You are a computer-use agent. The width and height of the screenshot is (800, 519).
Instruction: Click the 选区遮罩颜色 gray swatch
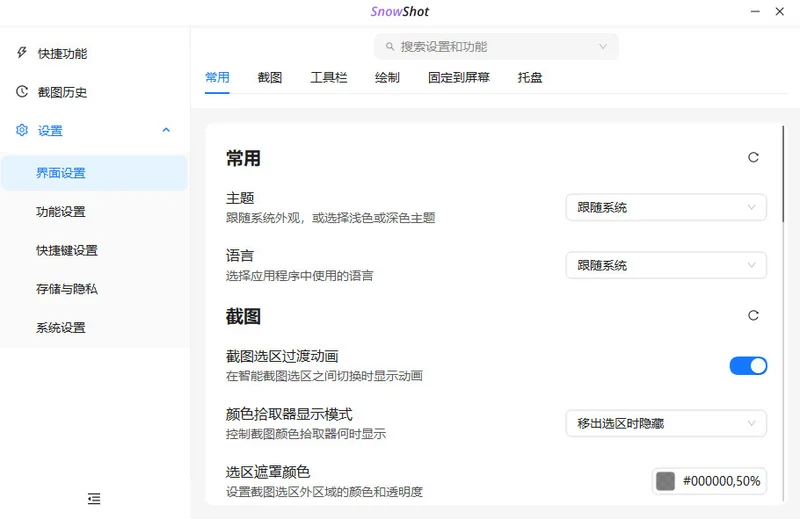tap(665, 481)
